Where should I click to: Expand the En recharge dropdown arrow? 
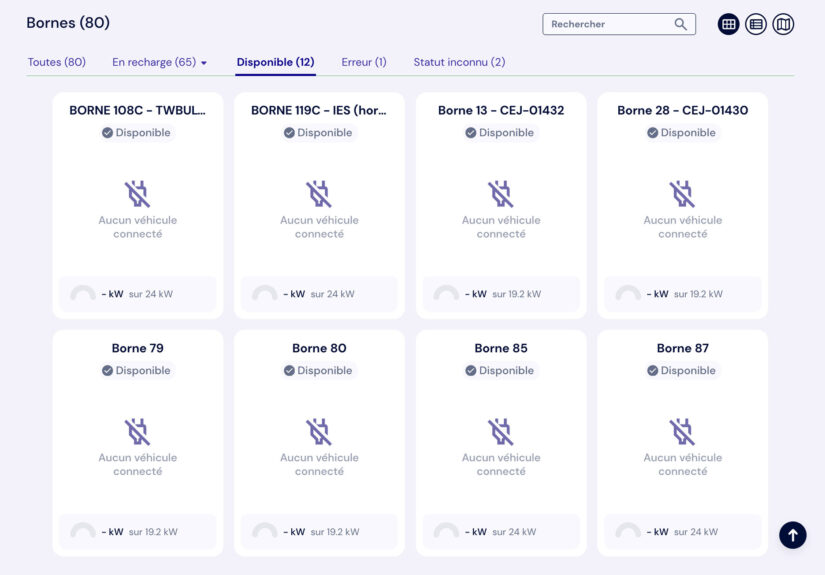pos(204,63)
